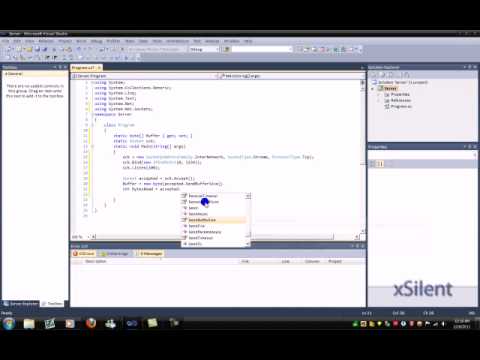Open the Main(string[] args) member dropdown
This screenshot has width=480, height=360.
pos(291,76)
